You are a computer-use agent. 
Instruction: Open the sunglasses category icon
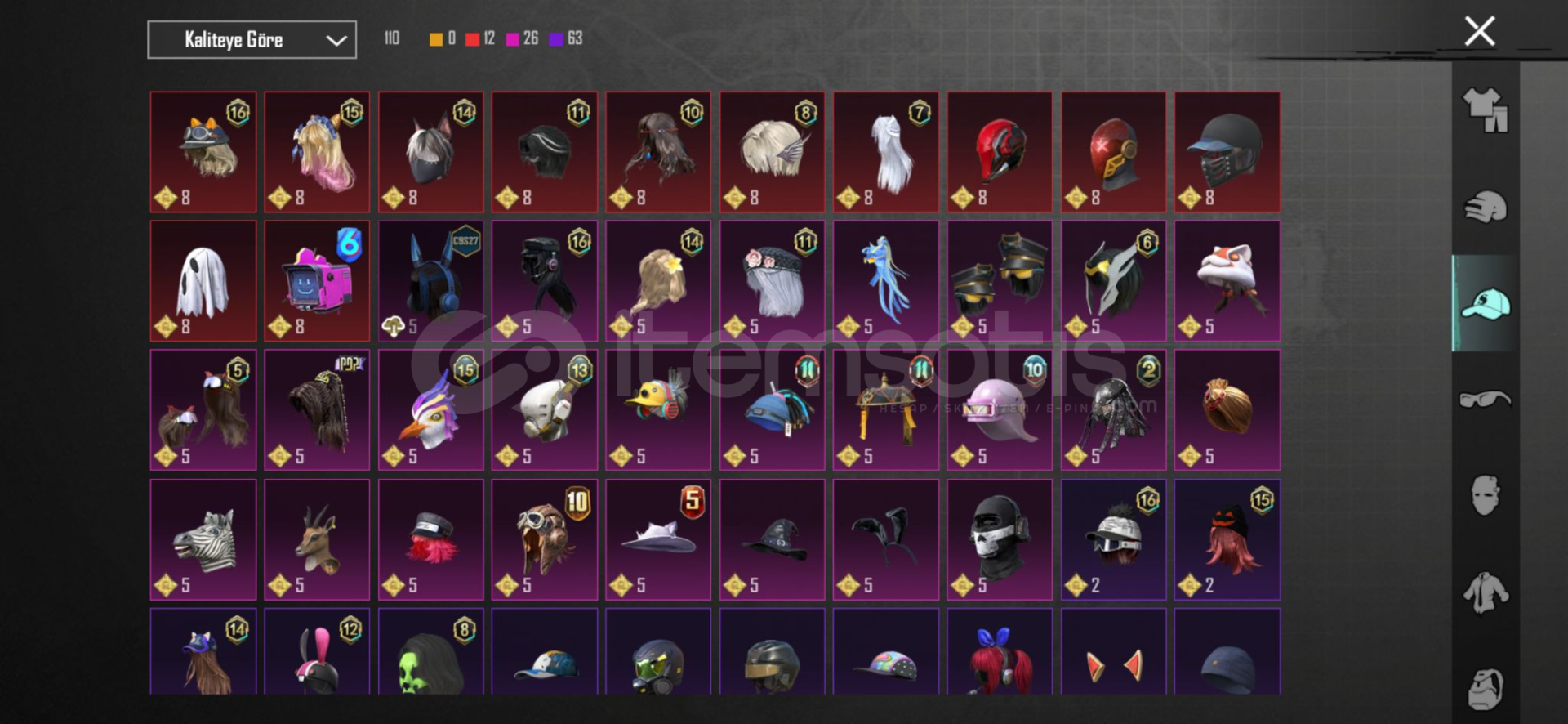click(x=1486, y=399)
